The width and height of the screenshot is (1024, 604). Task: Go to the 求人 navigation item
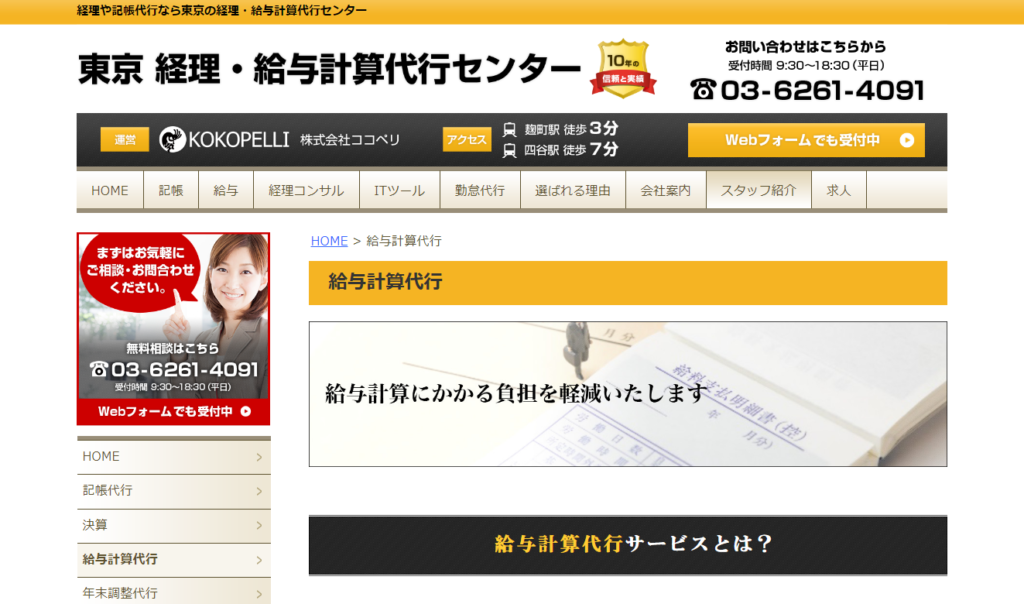(838, 190)
